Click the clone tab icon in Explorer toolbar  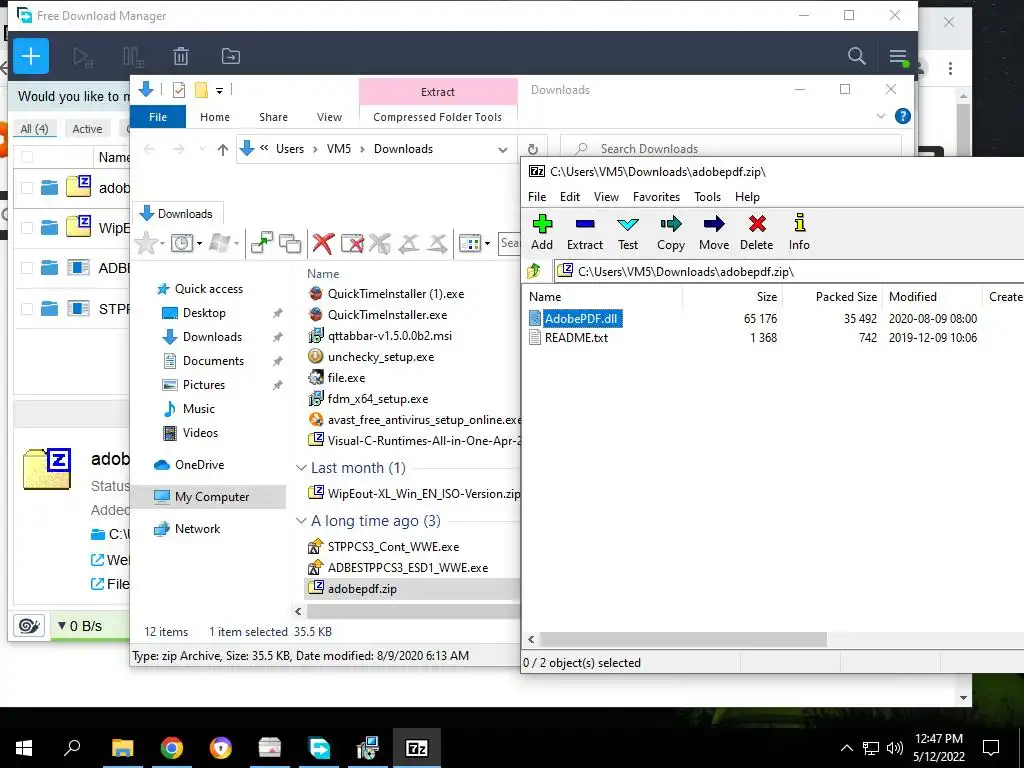pyautogui.click(x=262, y=243)
